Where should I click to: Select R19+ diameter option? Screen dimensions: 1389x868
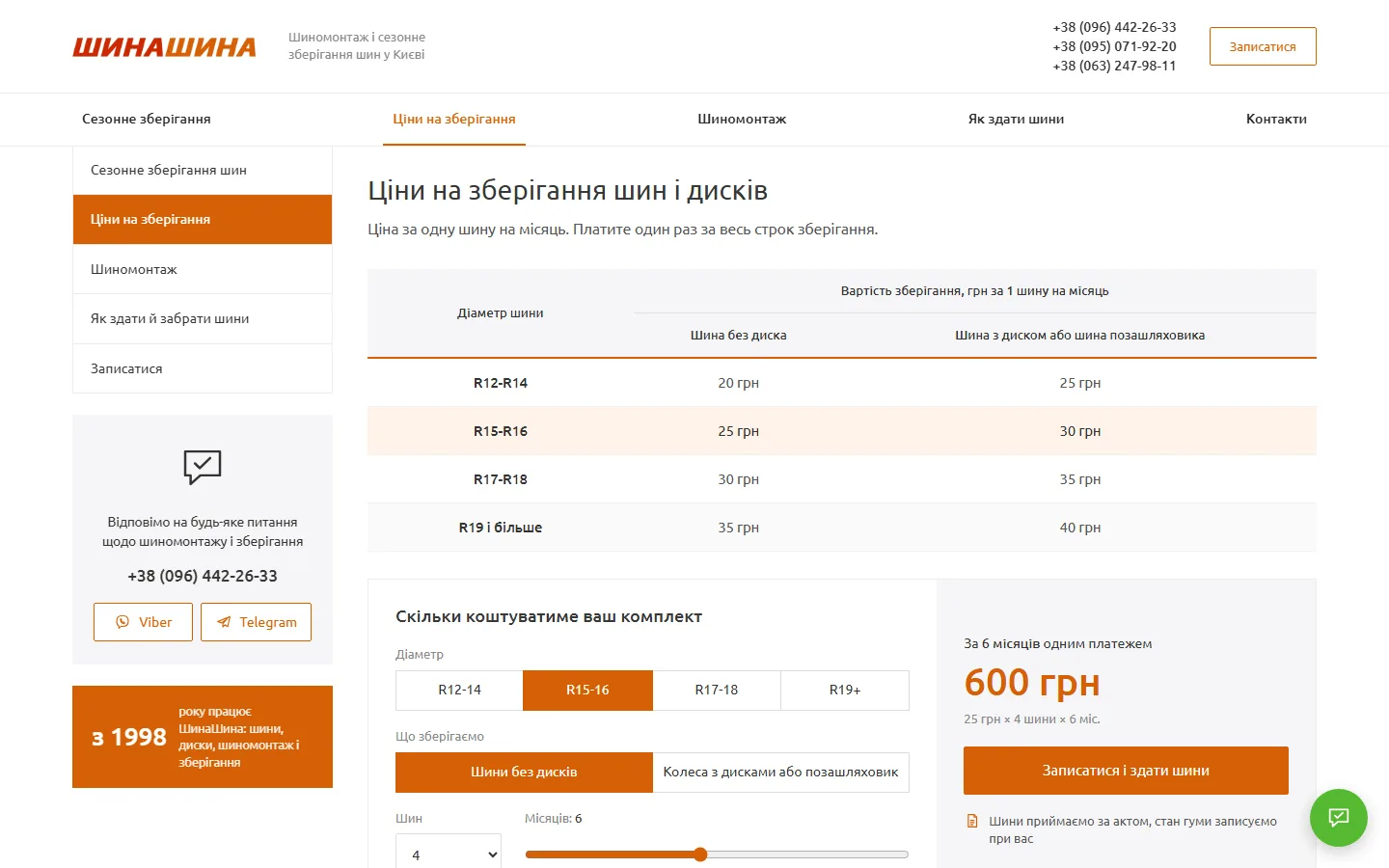click(x=845, y=691)
